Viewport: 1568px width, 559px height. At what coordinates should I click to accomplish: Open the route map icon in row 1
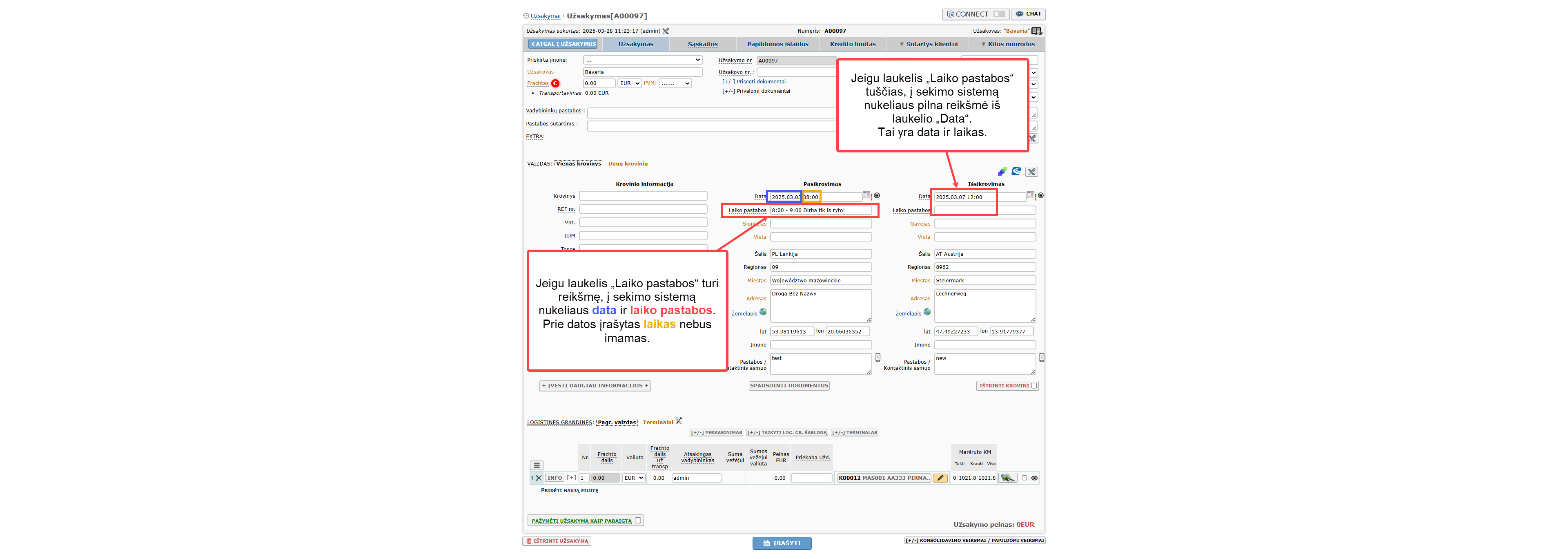1007,479
